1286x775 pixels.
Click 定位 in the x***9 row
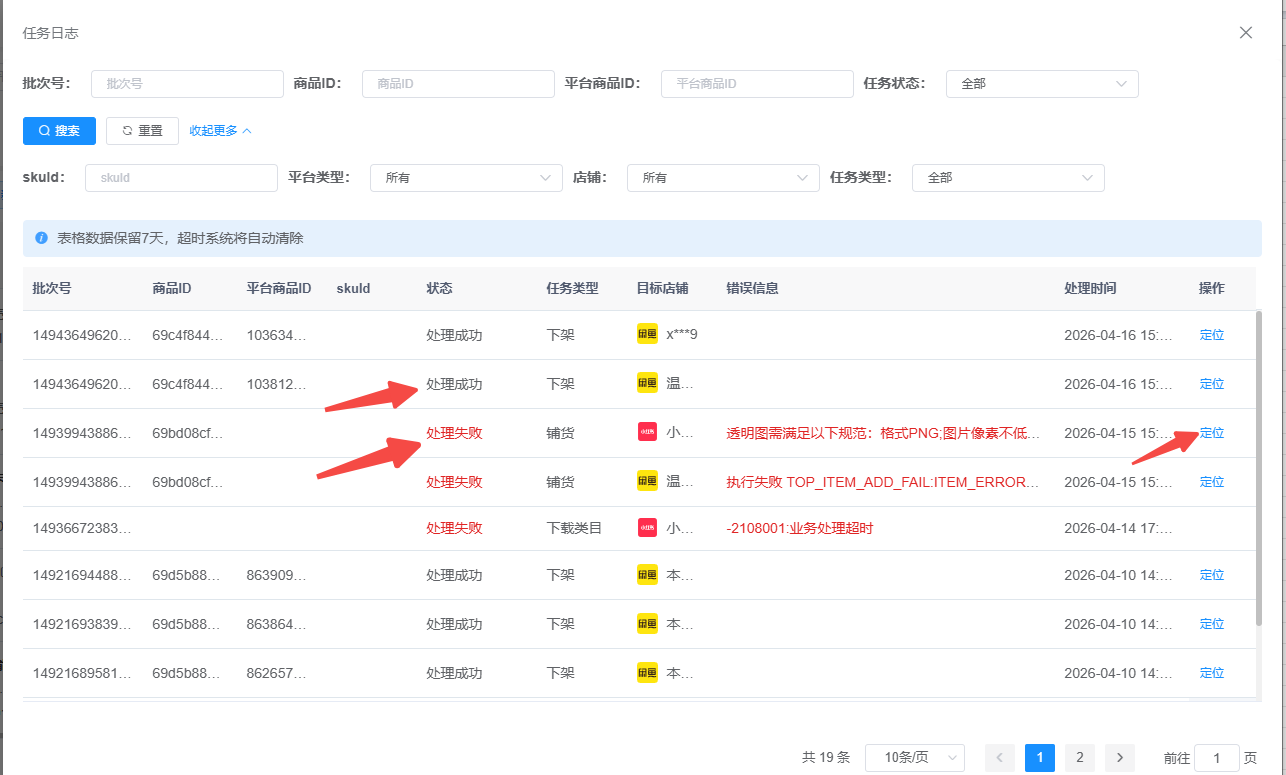1212,335
